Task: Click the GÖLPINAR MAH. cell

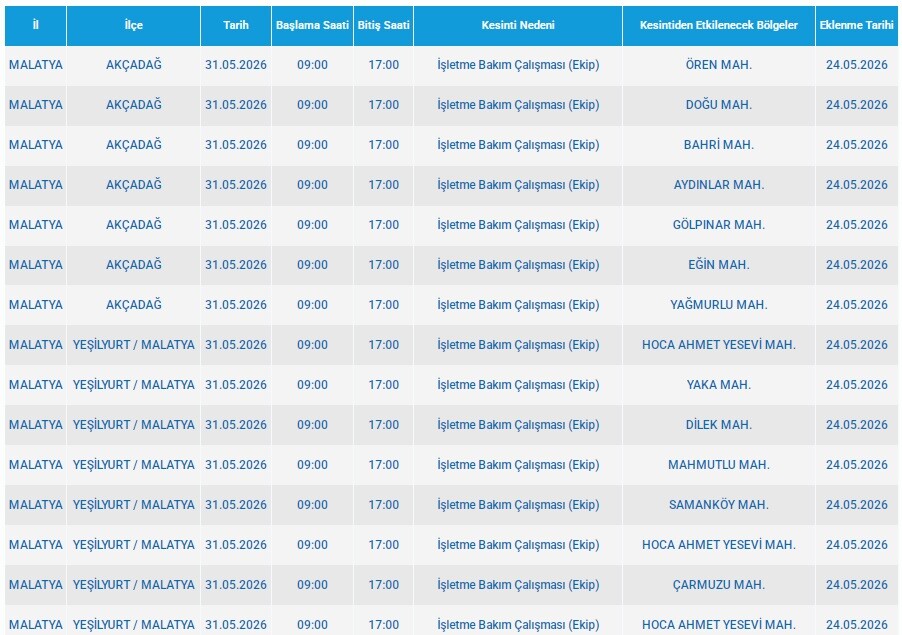Action: 718,225
